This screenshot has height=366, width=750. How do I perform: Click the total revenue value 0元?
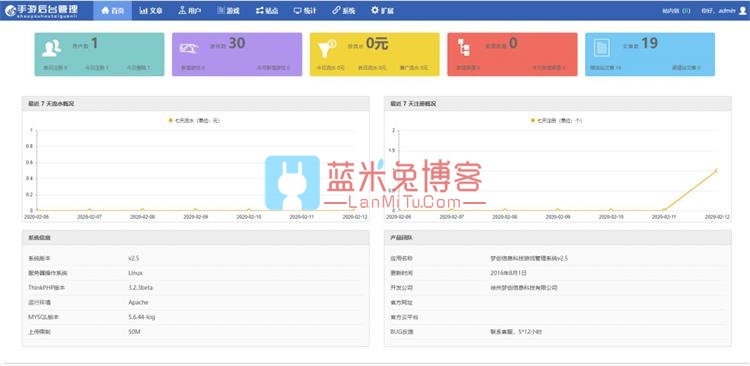coord(377,44)
